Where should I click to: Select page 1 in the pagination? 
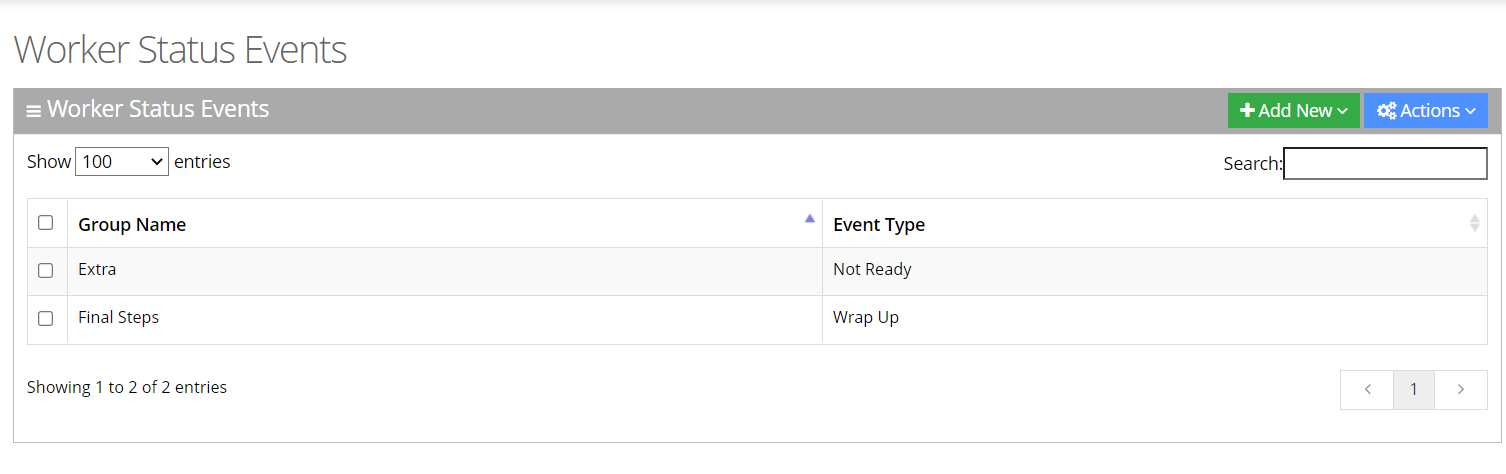click(x=1414, y=390)
